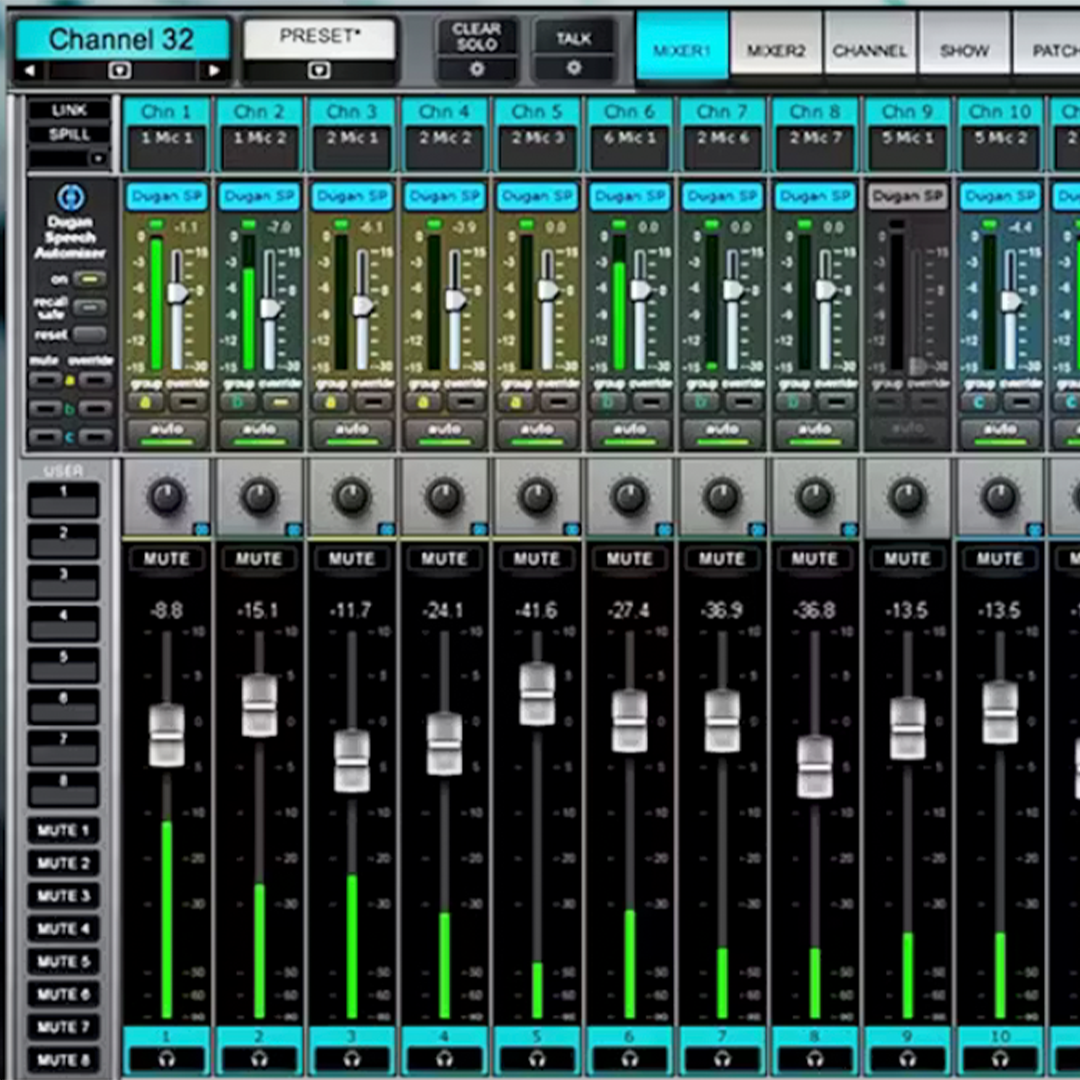The height and width of the screenshot is (1080, 1080).
Task: Open the SHOW tab
Action: [964, 51]
